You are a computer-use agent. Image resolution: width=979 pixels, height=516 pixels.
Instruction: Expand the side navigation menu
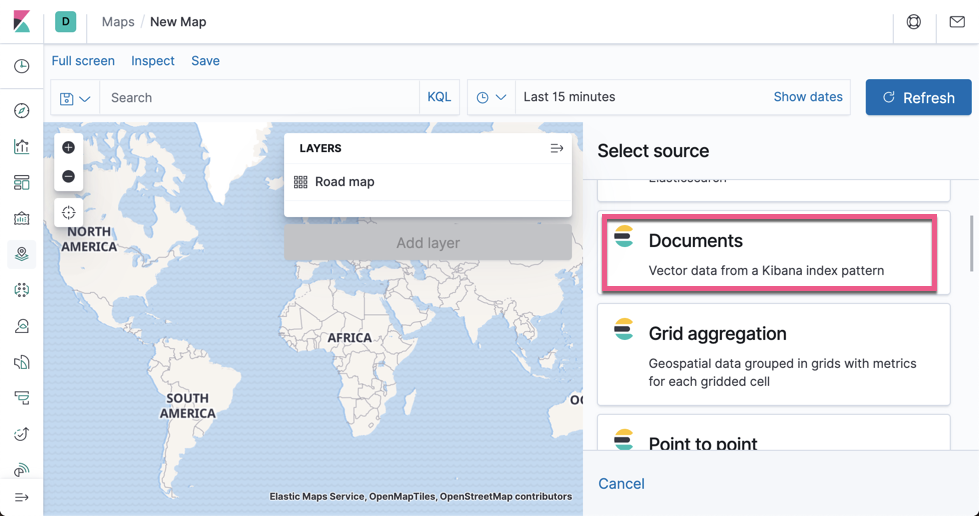pyautogui.click(x=22, y=497)
